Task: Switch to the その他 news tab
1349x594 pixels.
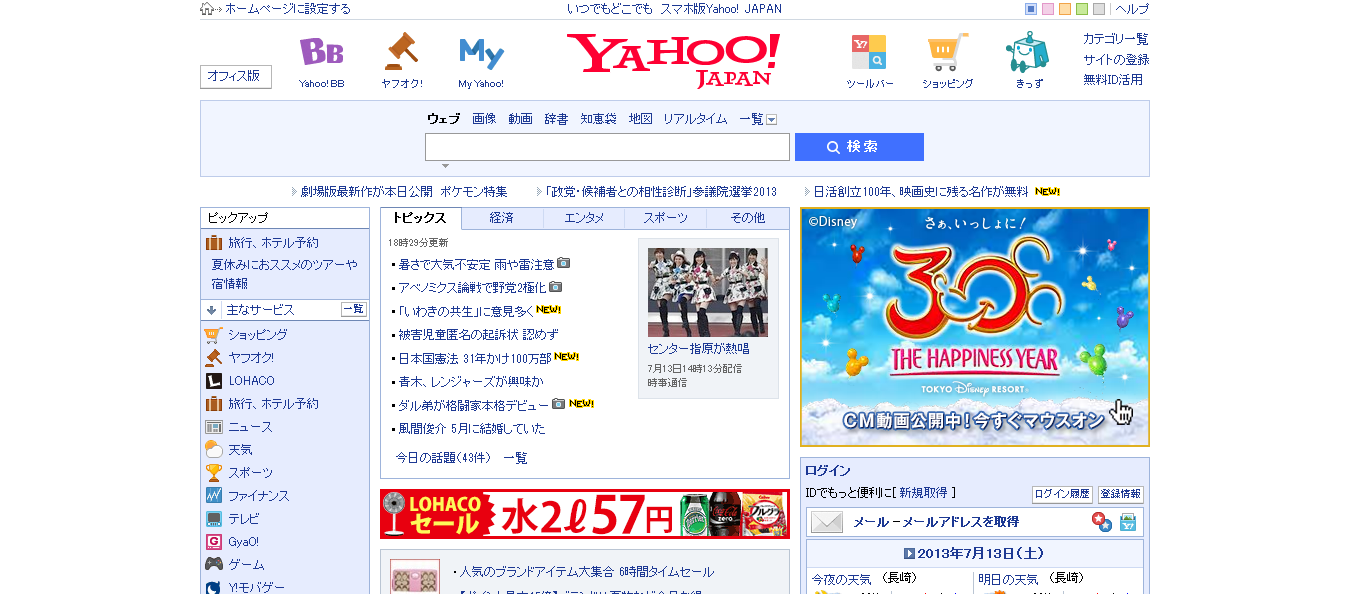Action: (747, 218)
